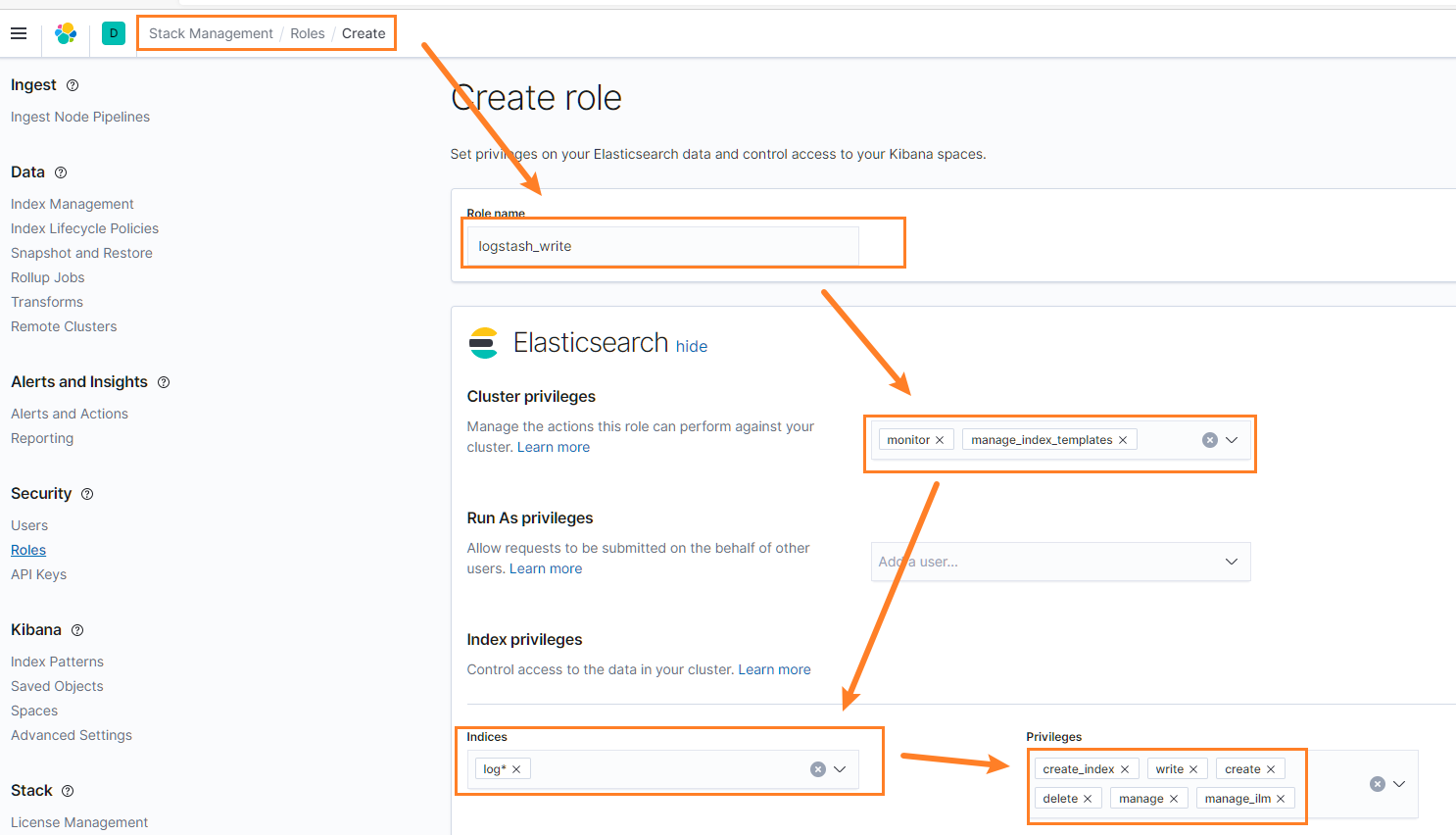Expand the Indices combo box chevron

(840, 769)
